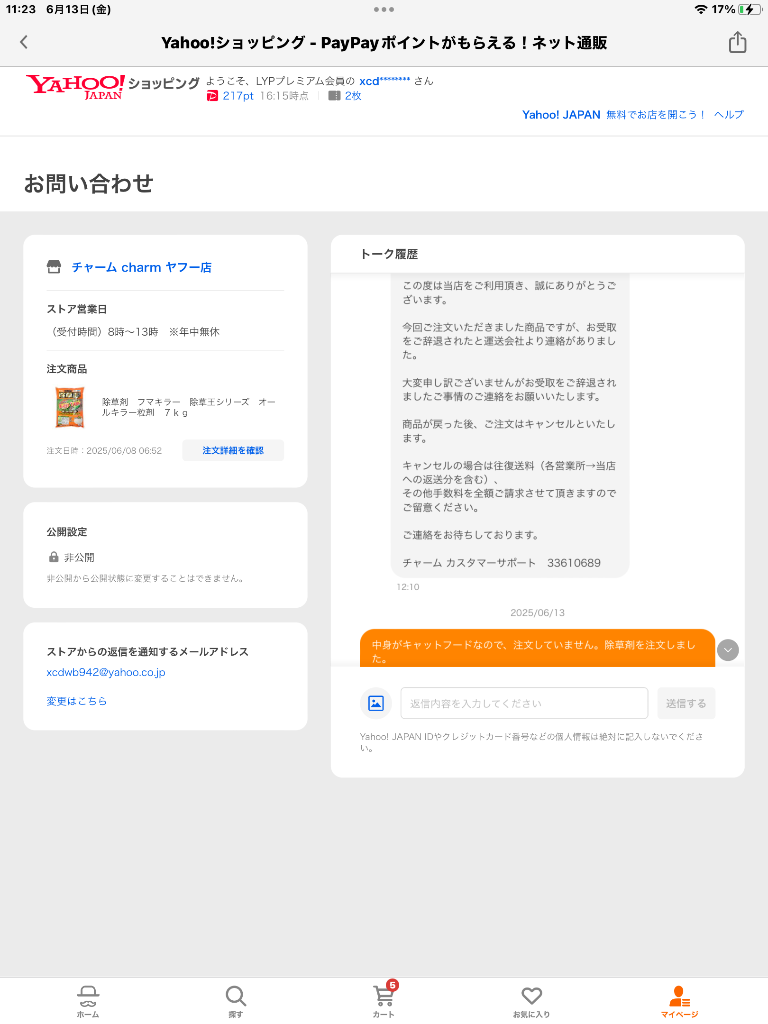Tap the battery status indicator
The width and height of the screenshot is (768, 1024).
coord(750,9)
